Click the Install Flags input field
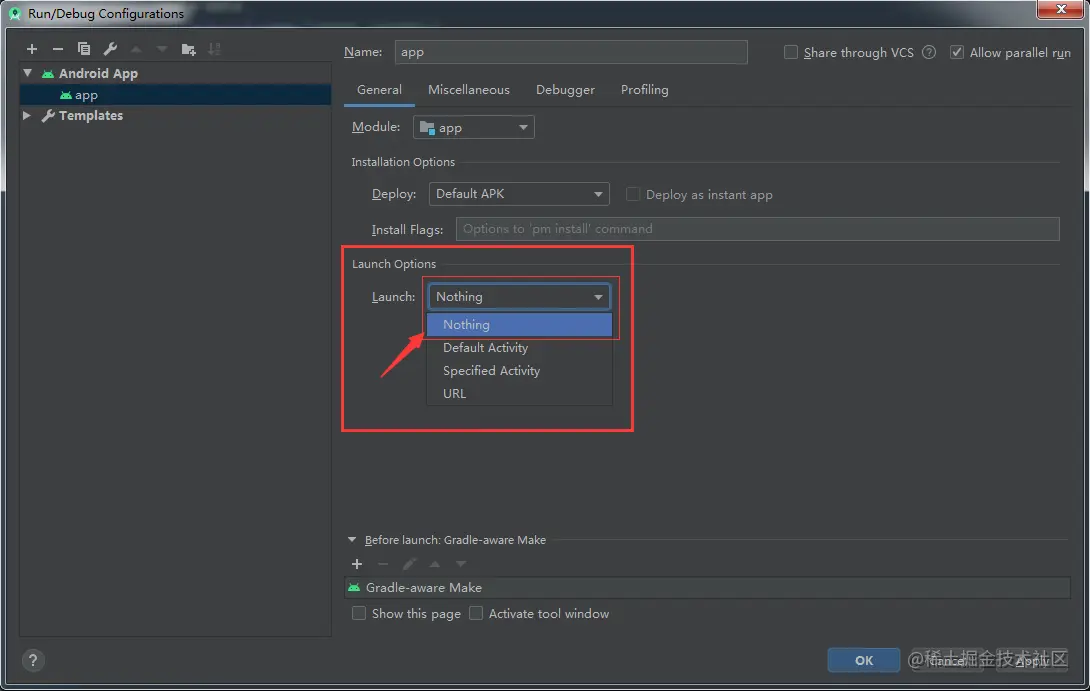 pyautogui.click(x=757, y=229)
